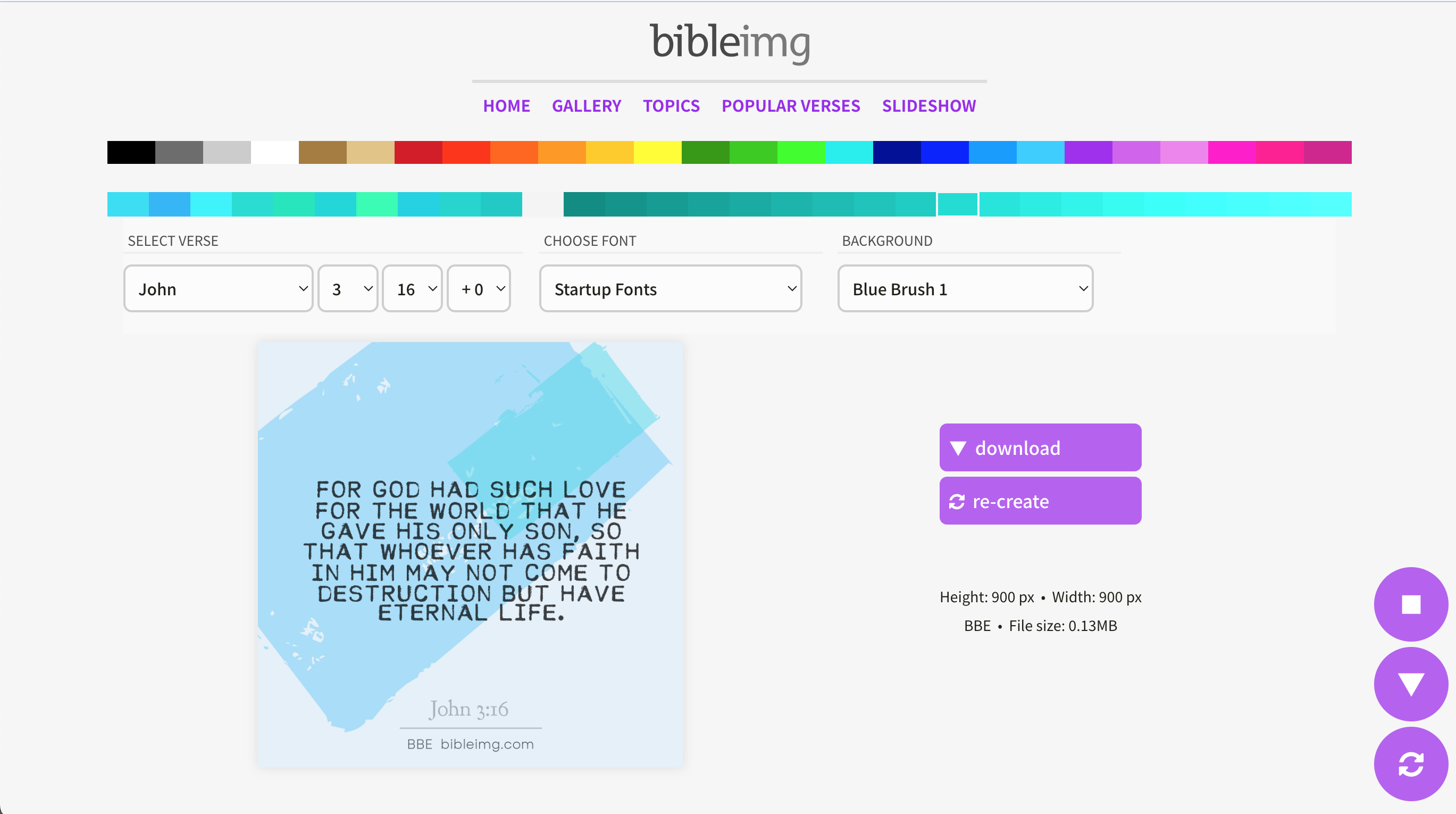Click the John 3:16 verse image preview
1456x814 pixels.
pyautogui.click(x=470, y=554)
